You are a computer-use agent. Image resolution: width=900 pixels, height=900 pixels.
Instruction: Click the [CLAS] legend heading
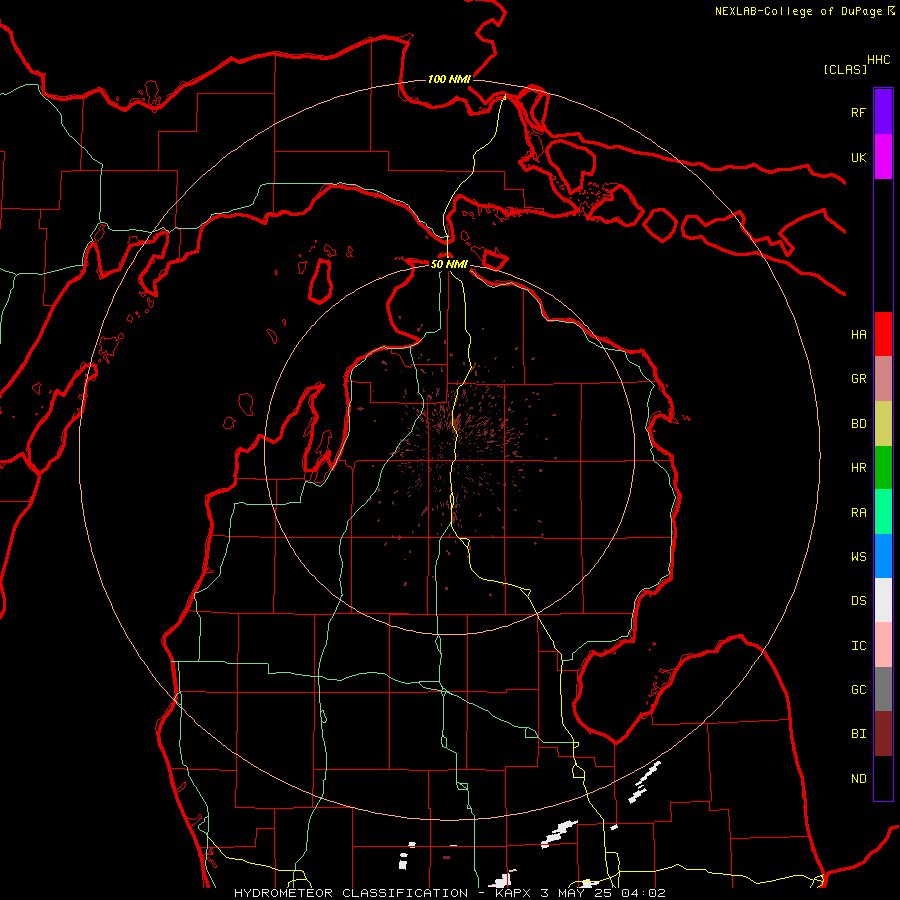pyautogui.click(x=845, y=69)
